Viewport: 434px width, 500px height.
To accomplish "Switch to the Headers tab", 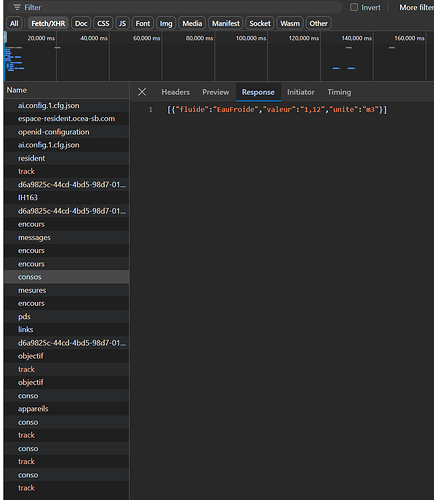I will (x=175, y=92).
